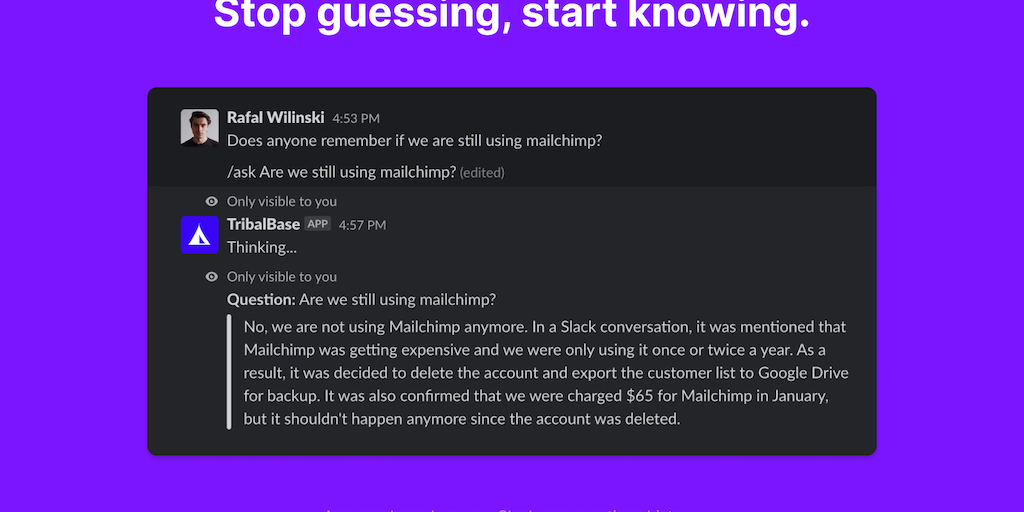Click Rafal Wilinski's profile photo avatar
This screenshot has width=1024, height=512.
click(x=200, y=127)
